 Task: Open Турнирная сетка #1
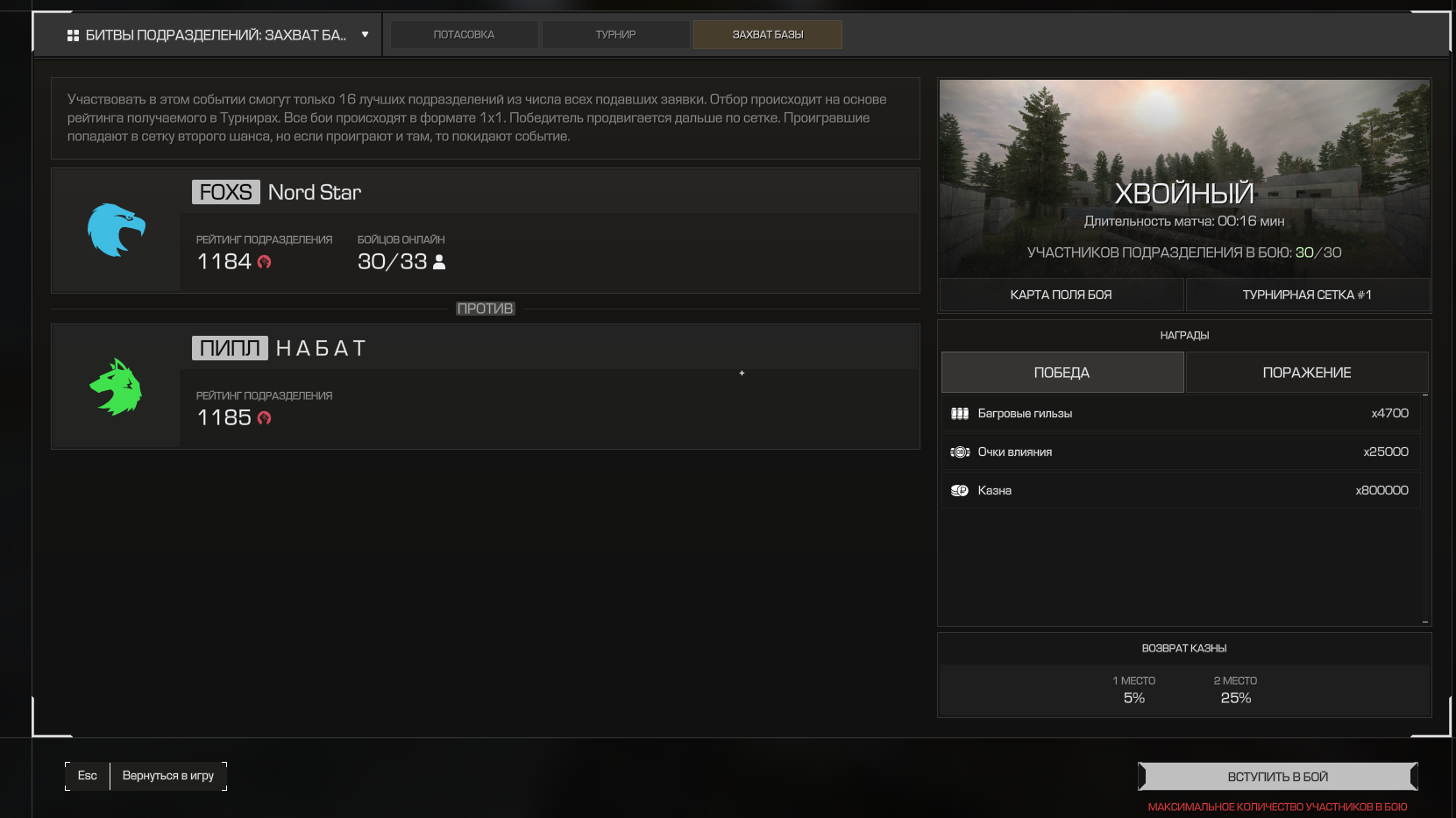(x=1306, y=295)
